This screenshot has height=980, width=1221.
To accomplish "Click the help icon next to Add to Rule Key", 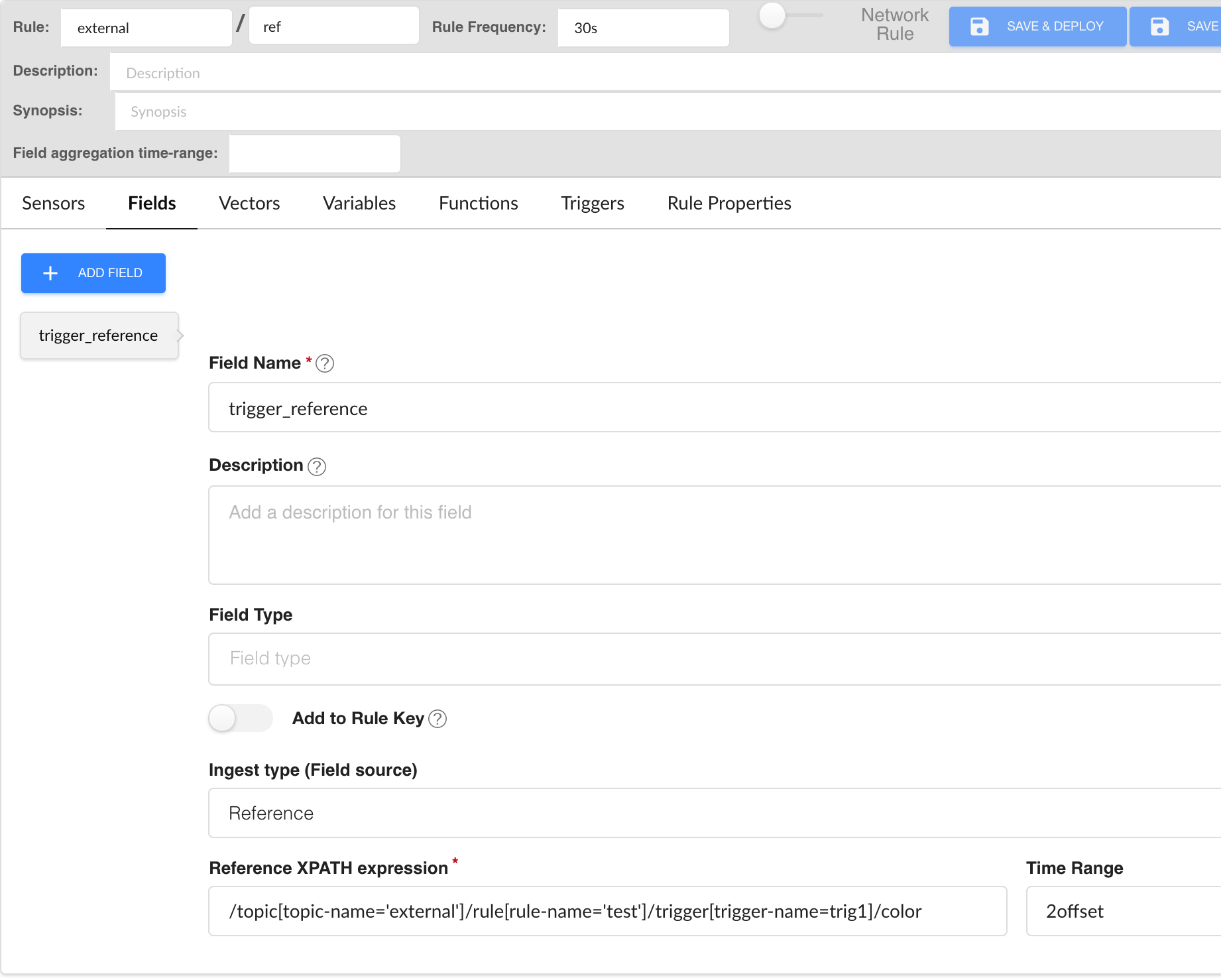I will (x=437, y=719).
